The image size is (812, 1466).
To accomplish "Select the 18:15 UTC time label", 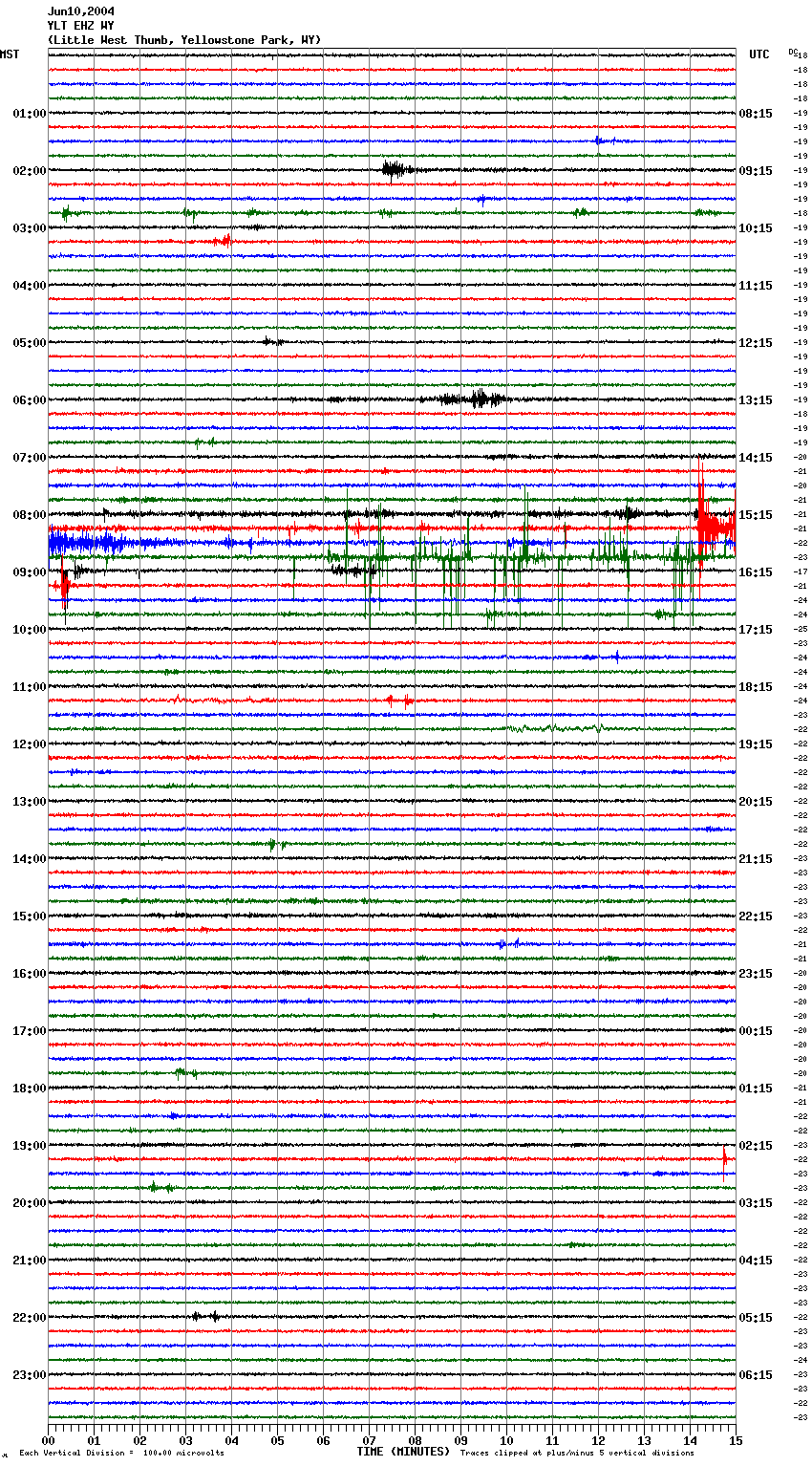I will coord(756,687).
